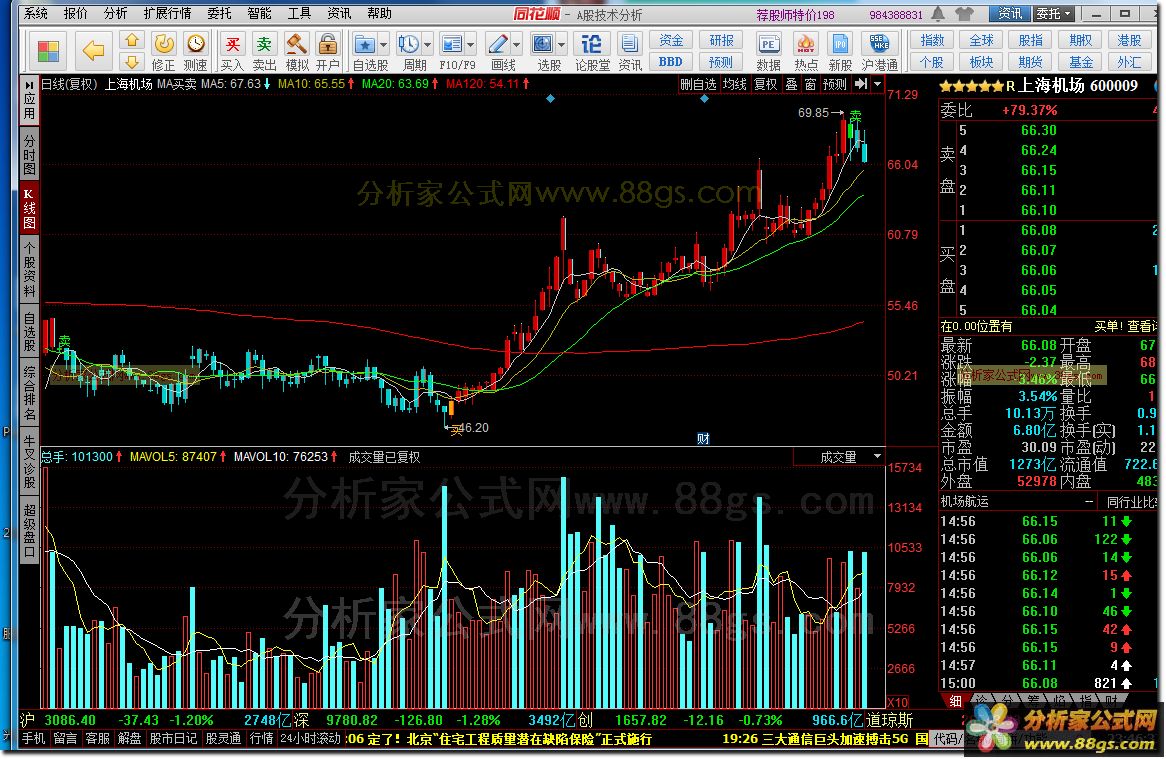1166x759 pixels.
Task: Switch to the 综合排名 sidebar tab
Action: tap(30, 393)
